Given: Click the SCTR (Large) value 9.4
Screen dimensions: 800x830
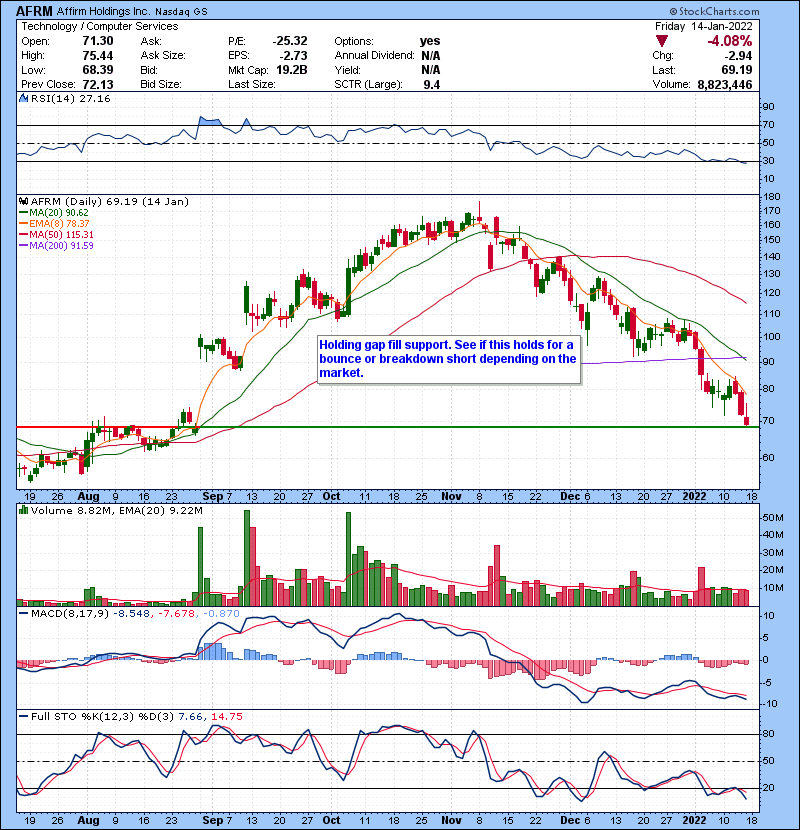Looking at the screenshot, I should 432,84.
